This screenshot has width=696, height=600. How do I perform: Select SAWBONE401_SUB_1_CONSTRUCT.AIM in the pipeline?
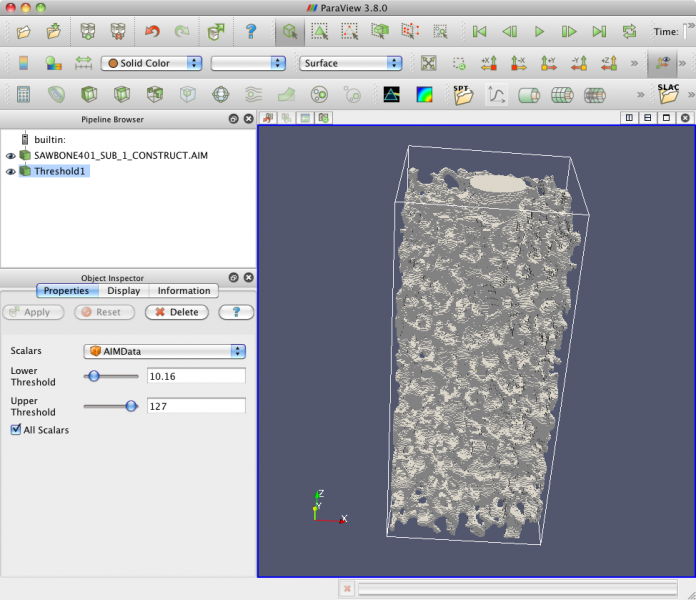[x=121, y=155]
